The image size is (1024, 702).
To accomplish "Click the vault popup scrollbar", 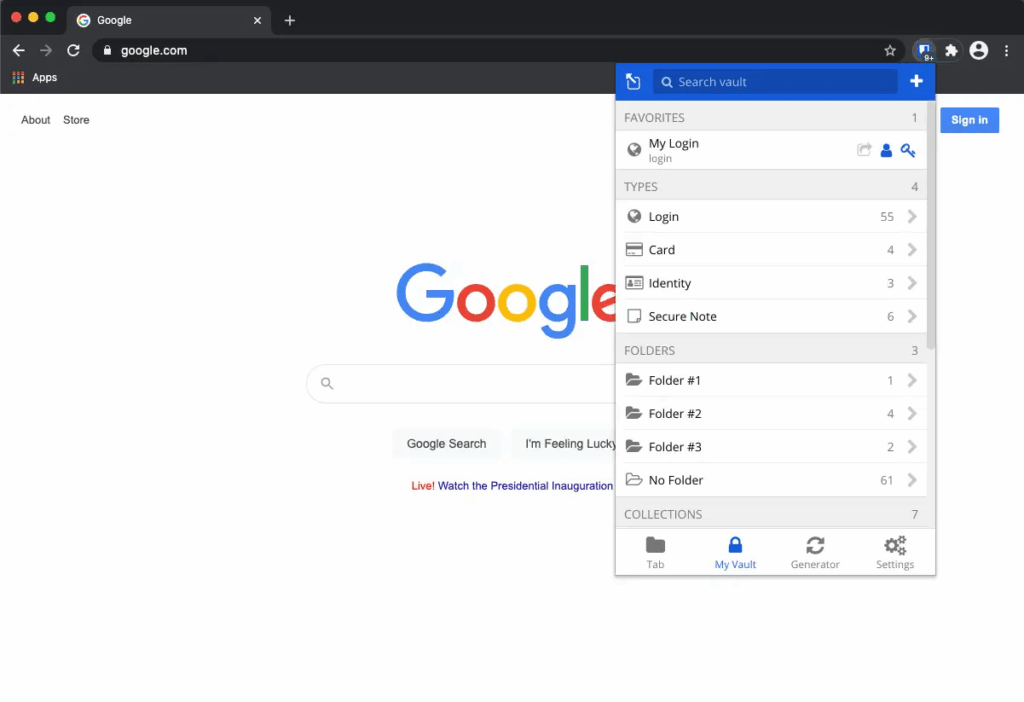I will click(x=931, y=225).
